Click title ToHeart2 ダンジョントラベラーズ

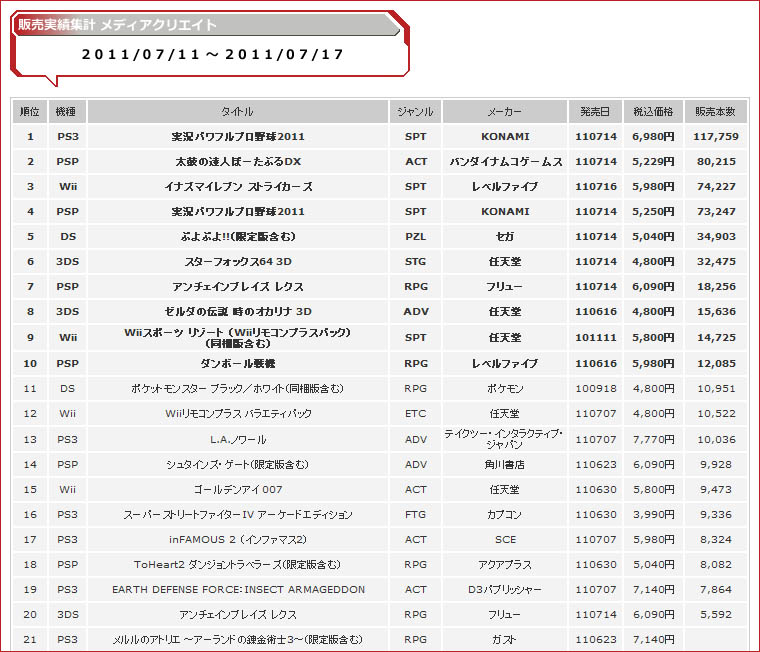(x=238, y=565)
